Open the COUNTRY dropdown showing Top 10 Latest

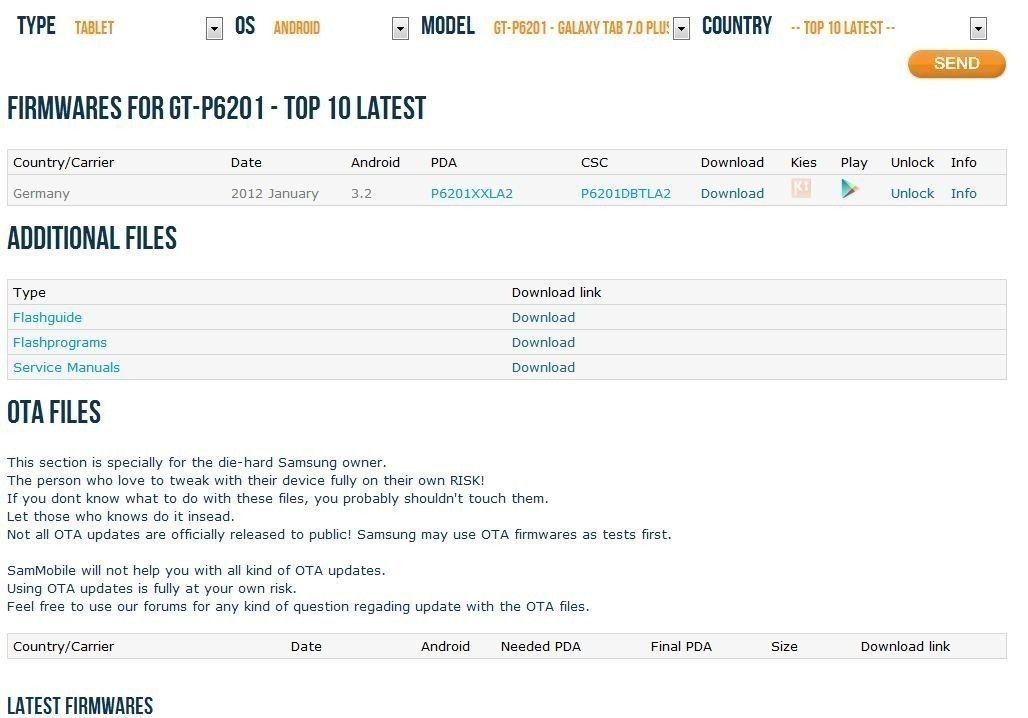978,28
